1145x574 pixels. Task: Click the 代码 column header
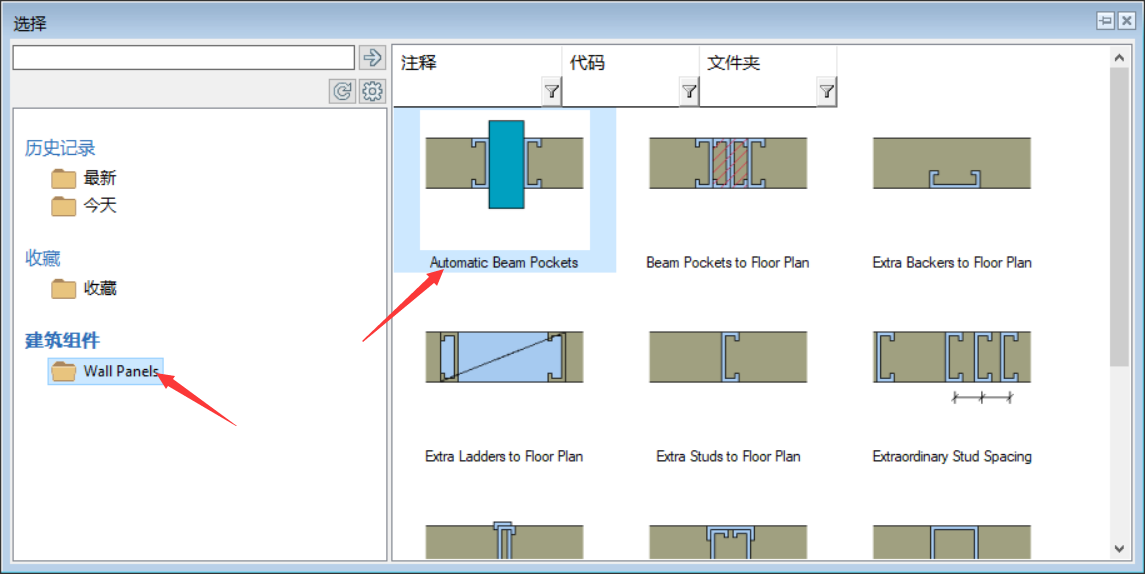(587, 63)
